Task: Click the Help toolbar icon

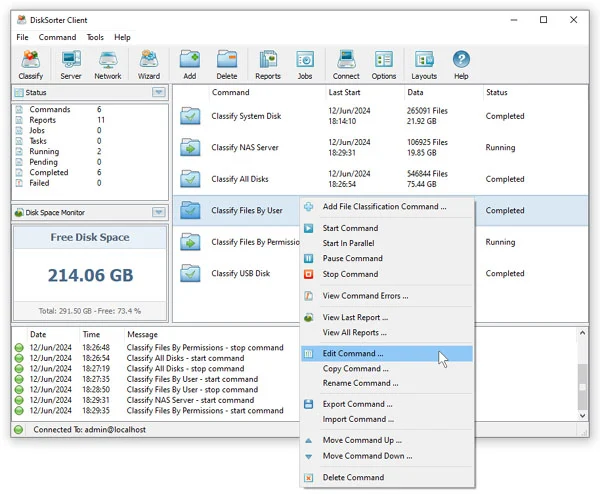Action: point(461,65)
